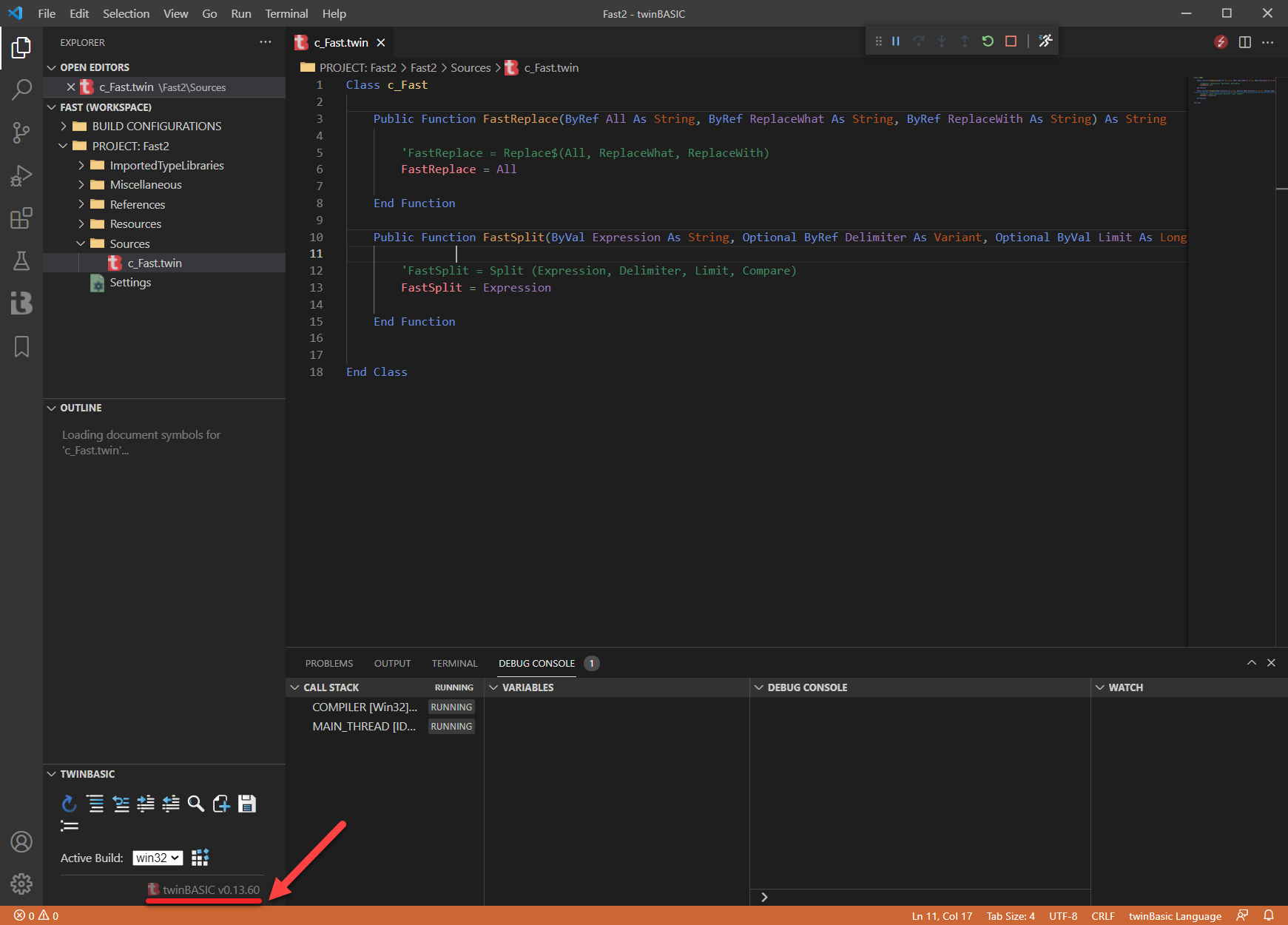Switch to the TERMINAL panel tab

[x=454, y=663]
